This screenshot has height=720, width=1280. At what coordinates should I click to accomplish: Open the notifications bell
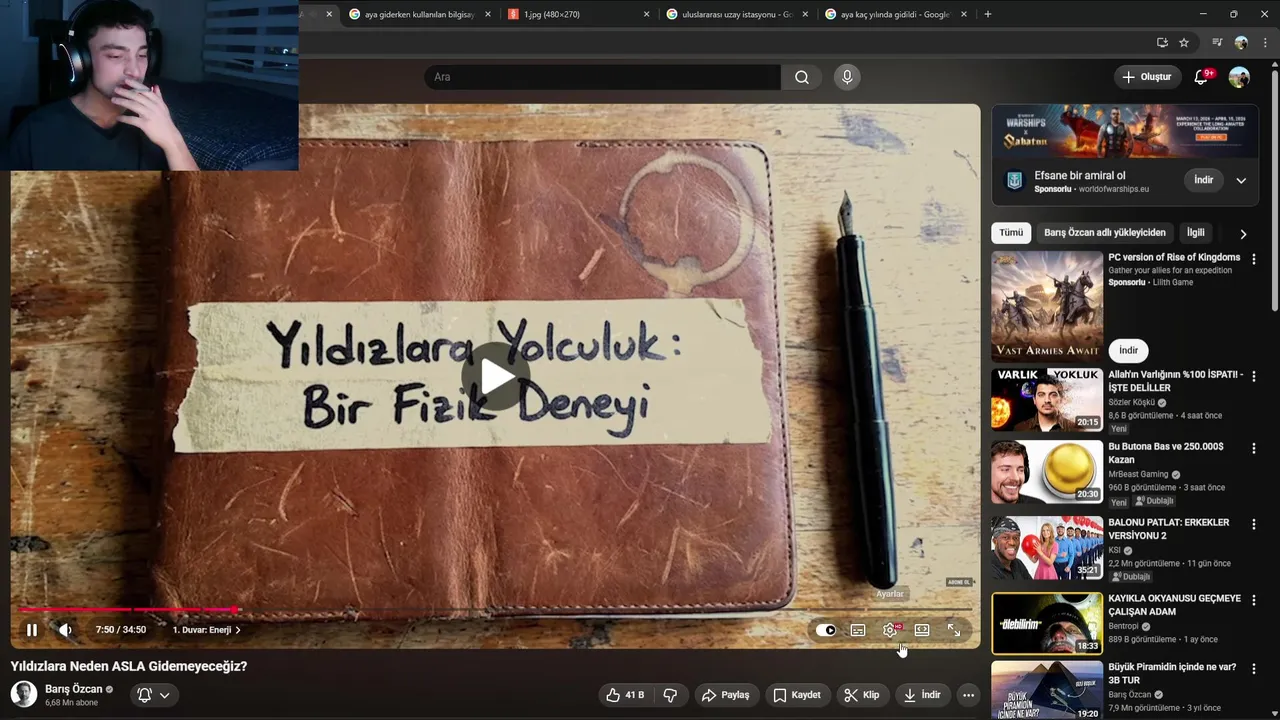tap(1202, 77)
